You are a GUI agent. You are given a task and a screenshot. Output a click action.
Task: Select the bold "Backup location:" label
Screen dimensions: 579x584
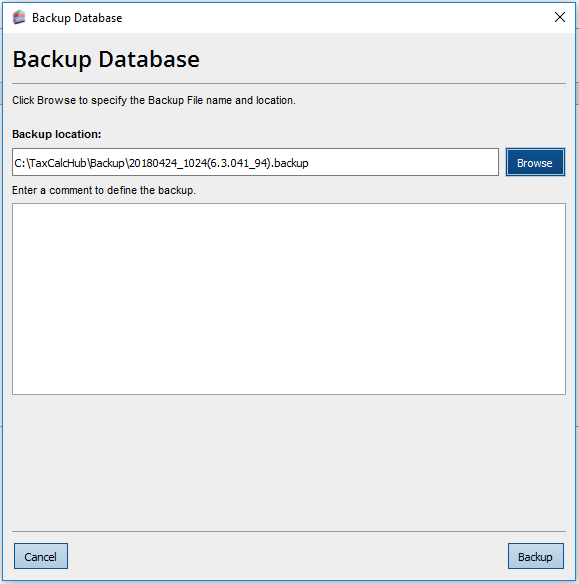point(57,134)
